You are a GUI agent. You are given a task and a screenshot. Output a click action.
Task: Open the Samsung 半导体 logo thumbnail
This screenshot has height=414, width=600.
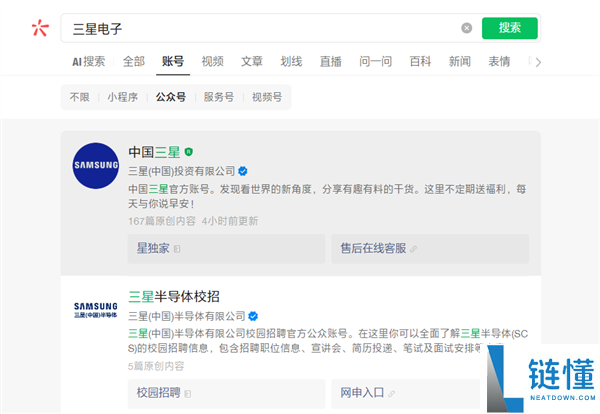(x=96, y=310)
